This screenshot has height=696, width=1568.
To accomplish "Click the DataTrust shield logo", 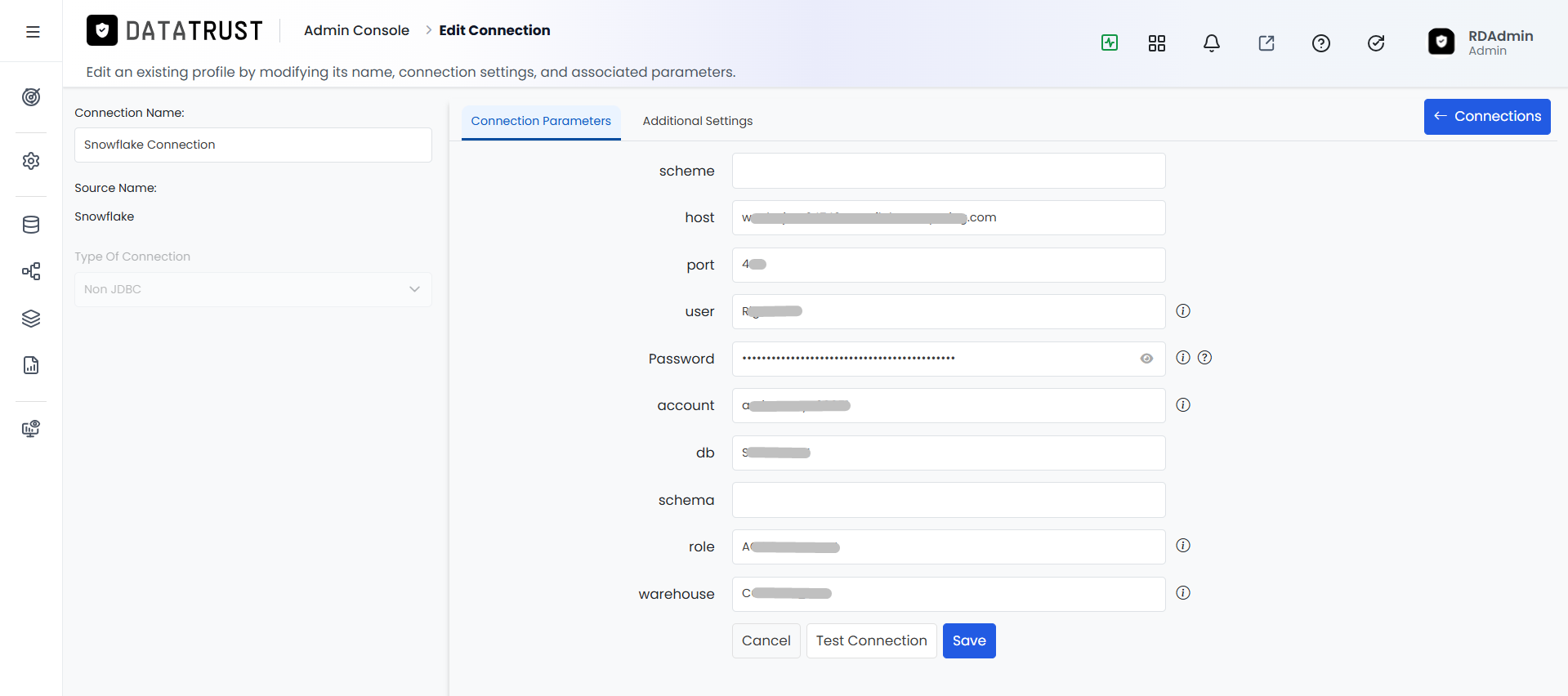I will point(102,31).
